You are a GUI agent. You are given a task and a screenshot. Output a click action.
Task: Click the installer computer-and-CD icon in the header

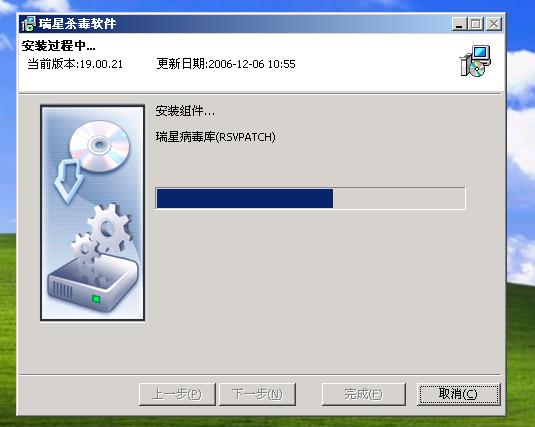click(x=475, y=61)
